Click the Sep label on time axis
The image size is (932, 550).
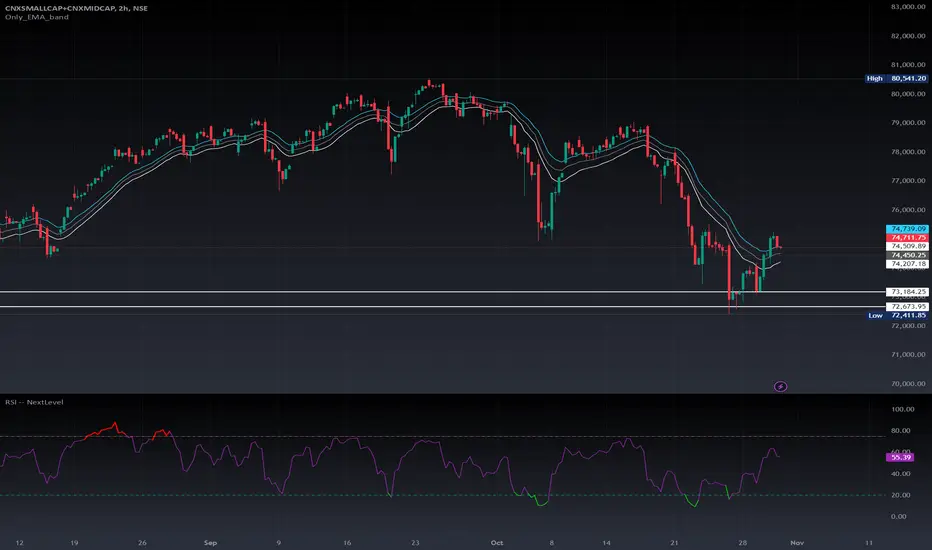[x=210, y=543]
